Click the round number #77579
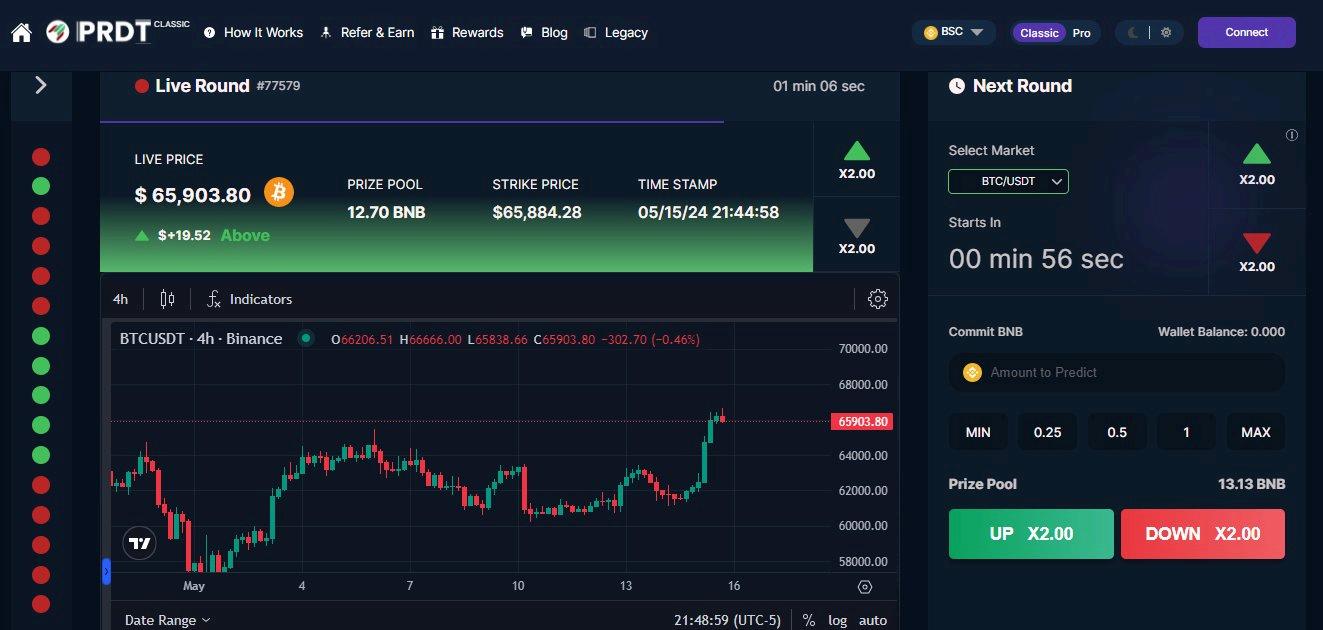Image resolution: width=1323 pixels, height=630 pixels. [278, 86]
